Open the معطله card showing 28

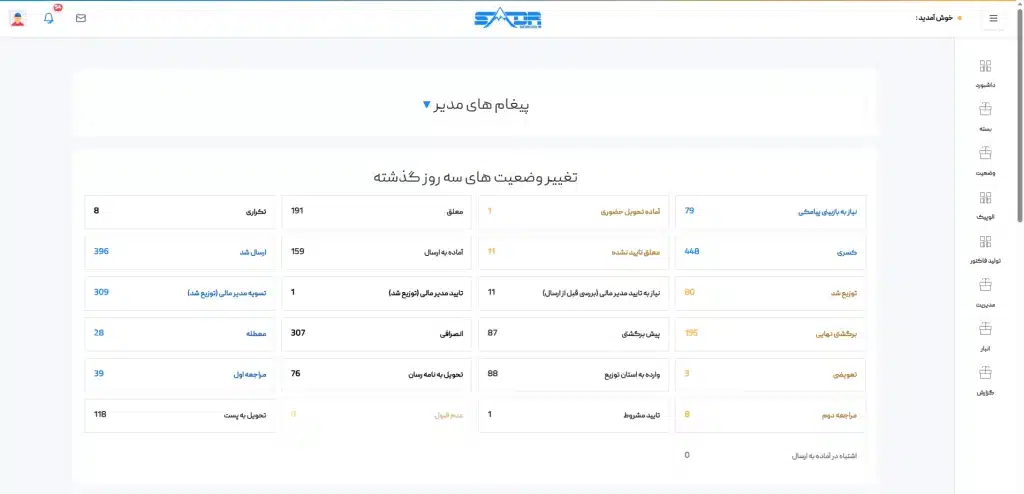pos(180,334)
